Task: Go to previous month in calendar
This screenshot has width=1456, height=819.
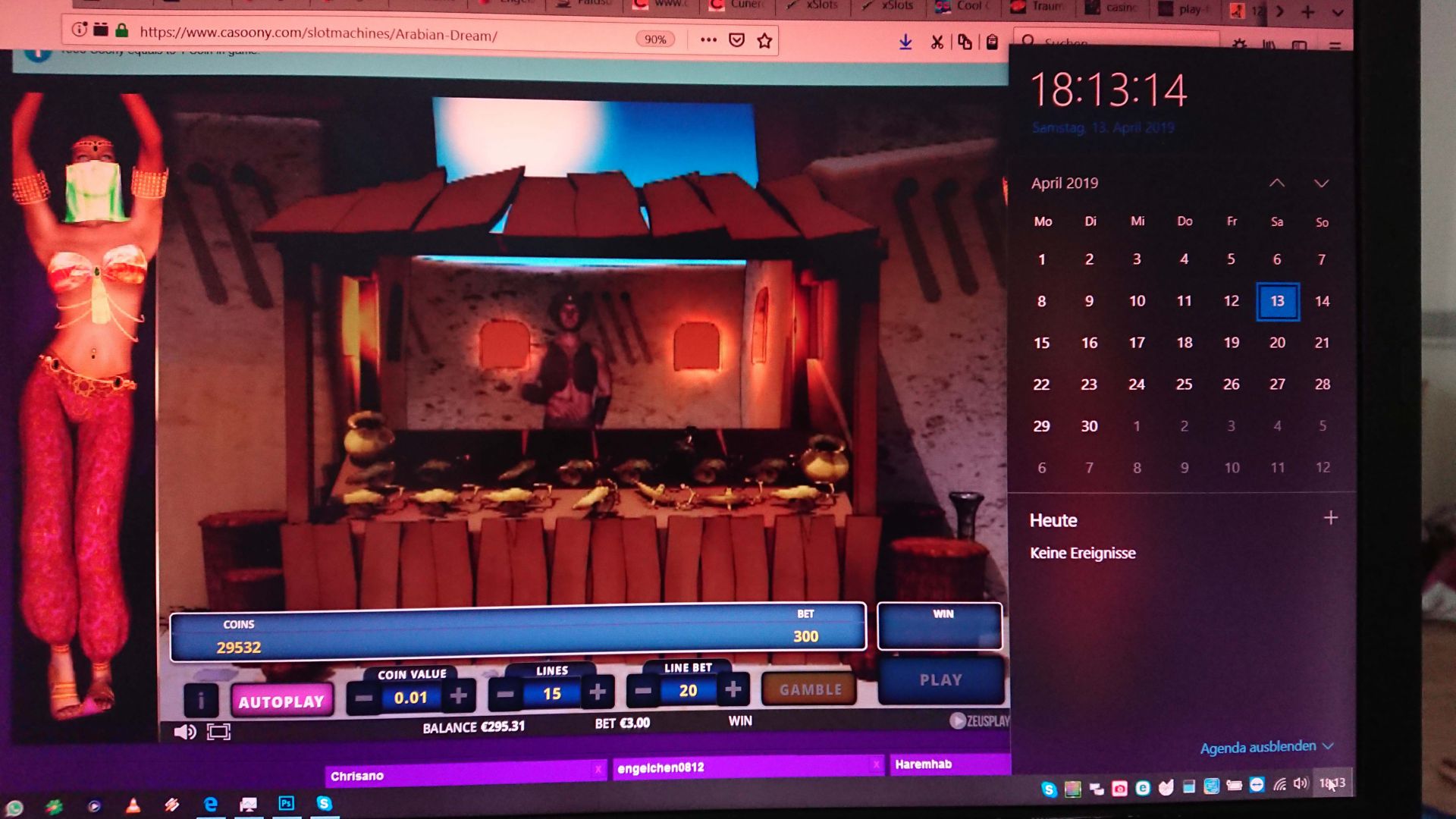Action: pyautogui.click(x=1277, y=183)
